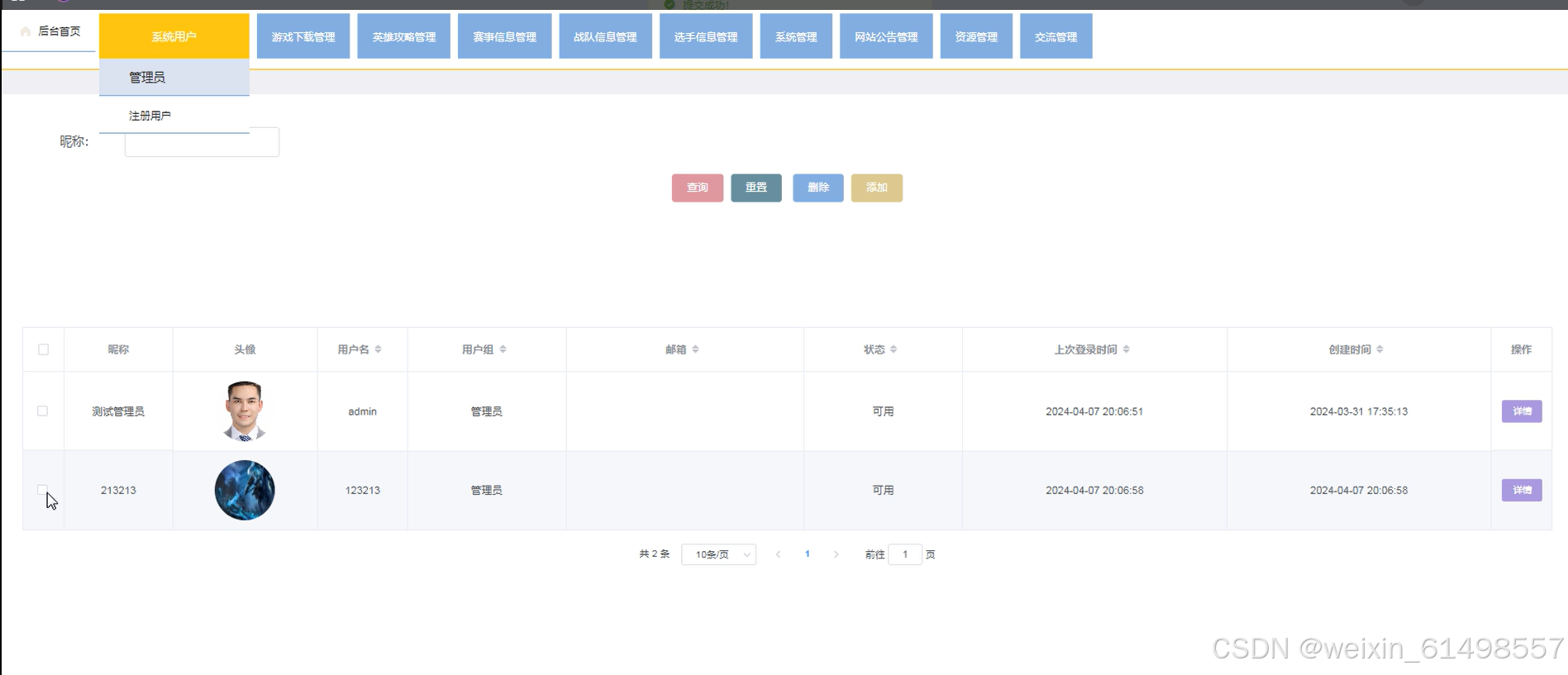Go to previous page arrow

[x=778, y=554]
